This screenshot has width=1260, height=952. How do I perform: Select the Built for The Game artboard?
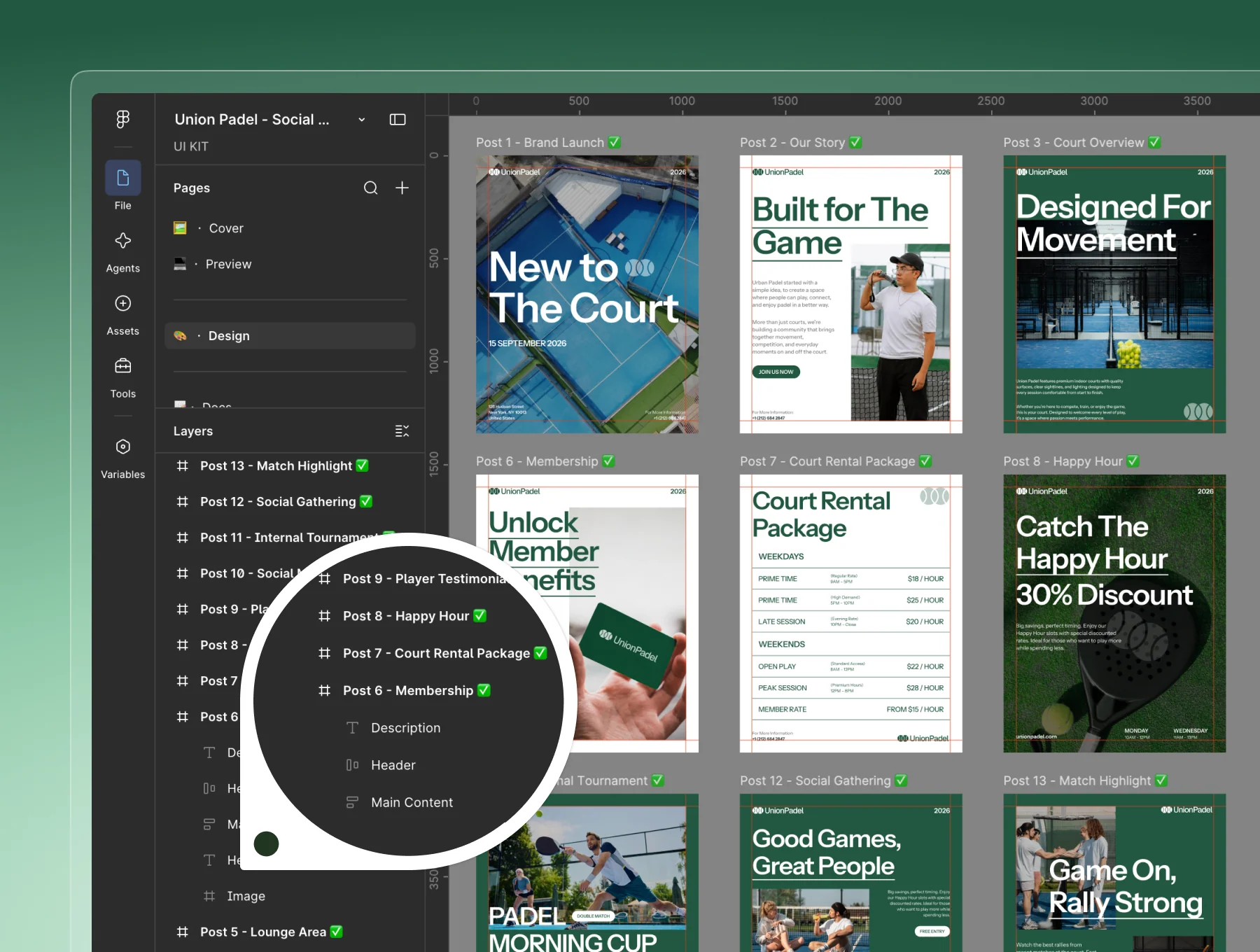[851, 294]
